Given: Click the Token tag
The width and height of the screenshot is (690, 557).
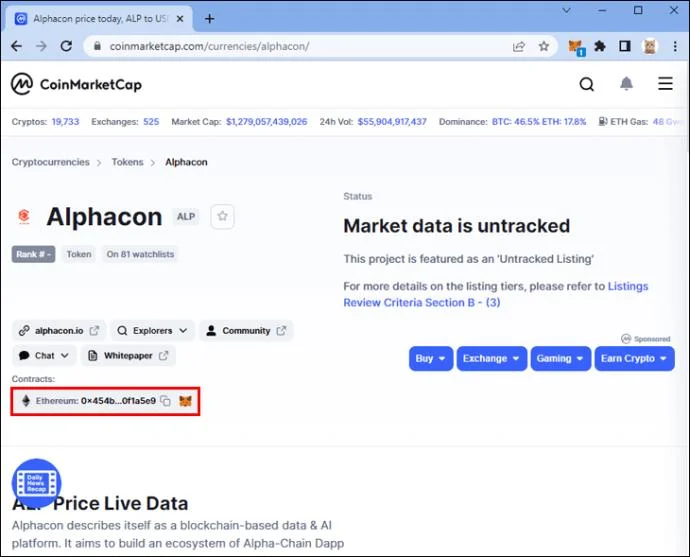Looking at the screenshot, I should pyautogui.click(x=79, y=254).
